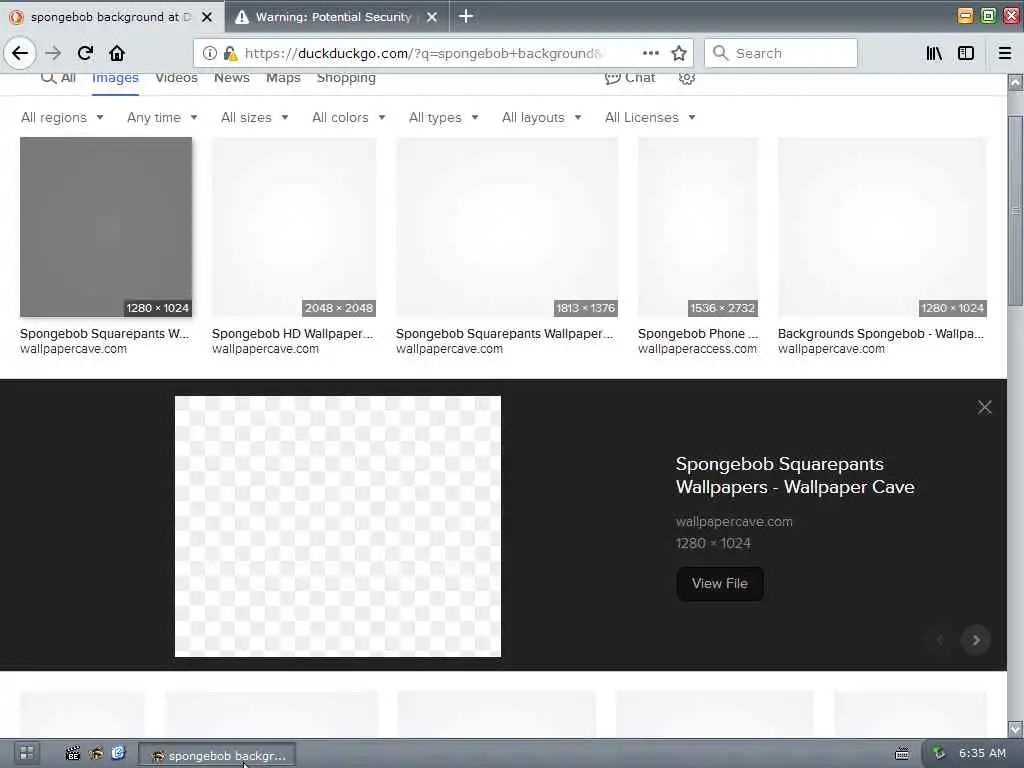This screenshot has width=1024, height=768.
Task: Switch to Maps results
Action: 283,78
